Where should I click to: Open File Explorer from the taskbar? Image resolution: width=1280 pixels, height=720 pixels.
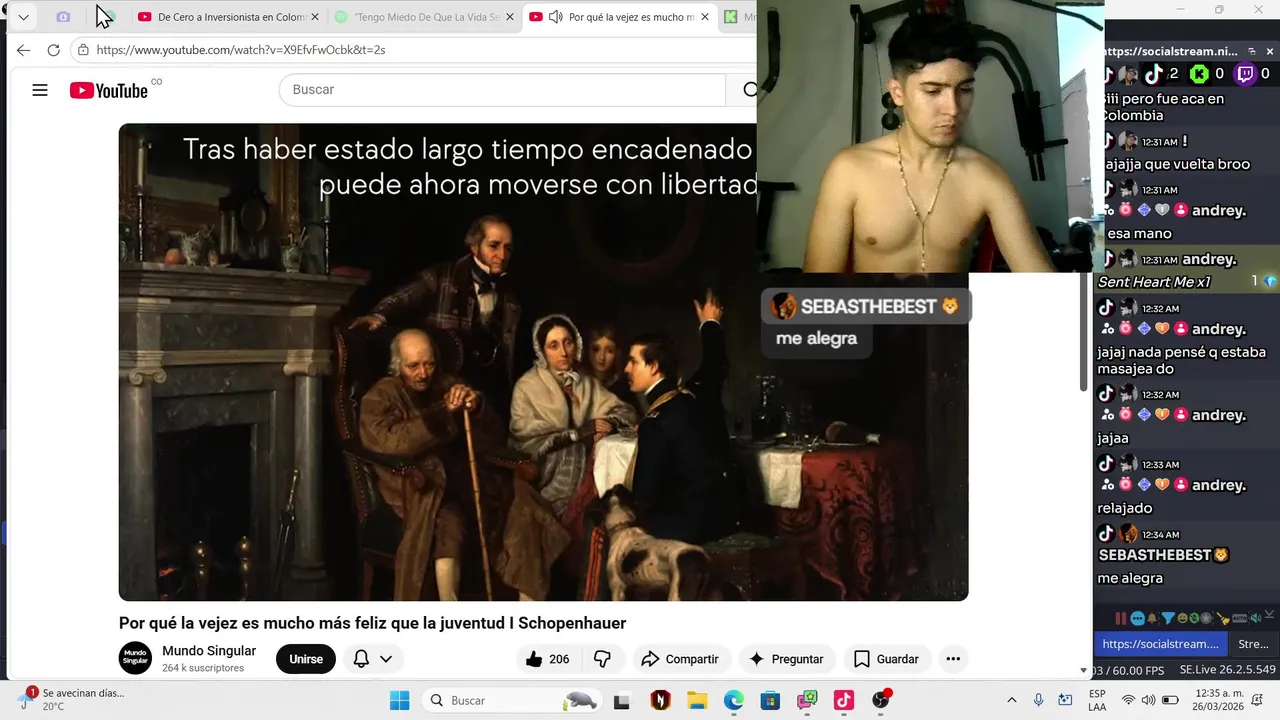tap(697, 700)
